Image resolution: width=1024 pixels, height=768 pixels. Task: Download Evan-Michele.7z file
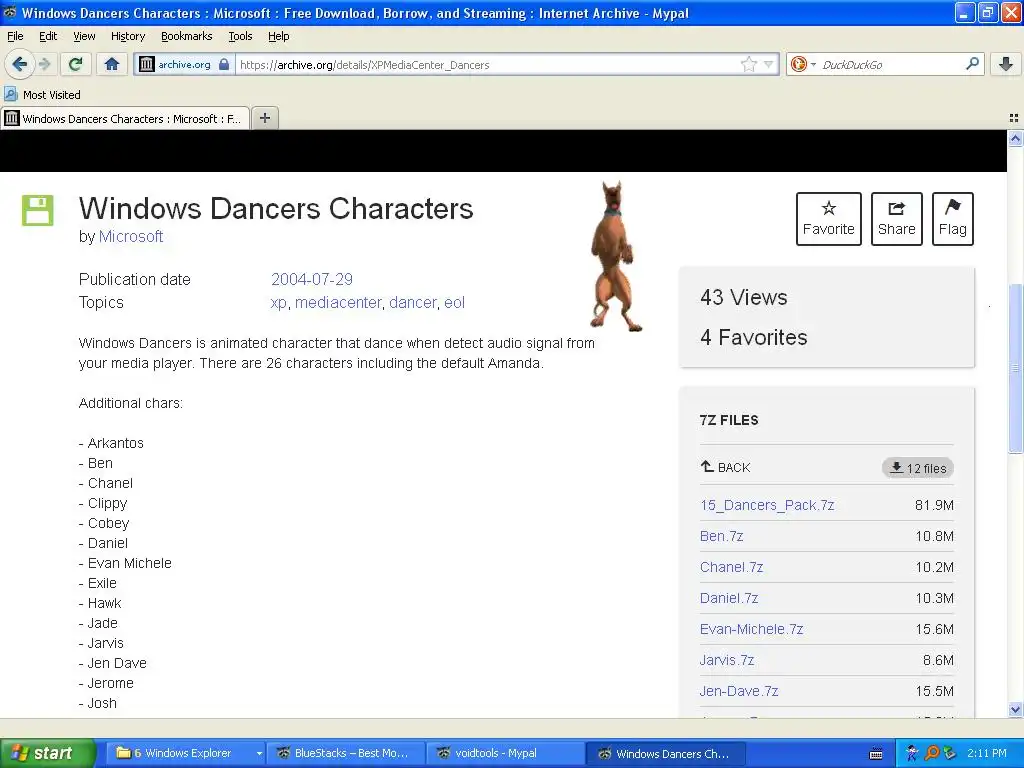click(x=751, y=630)
